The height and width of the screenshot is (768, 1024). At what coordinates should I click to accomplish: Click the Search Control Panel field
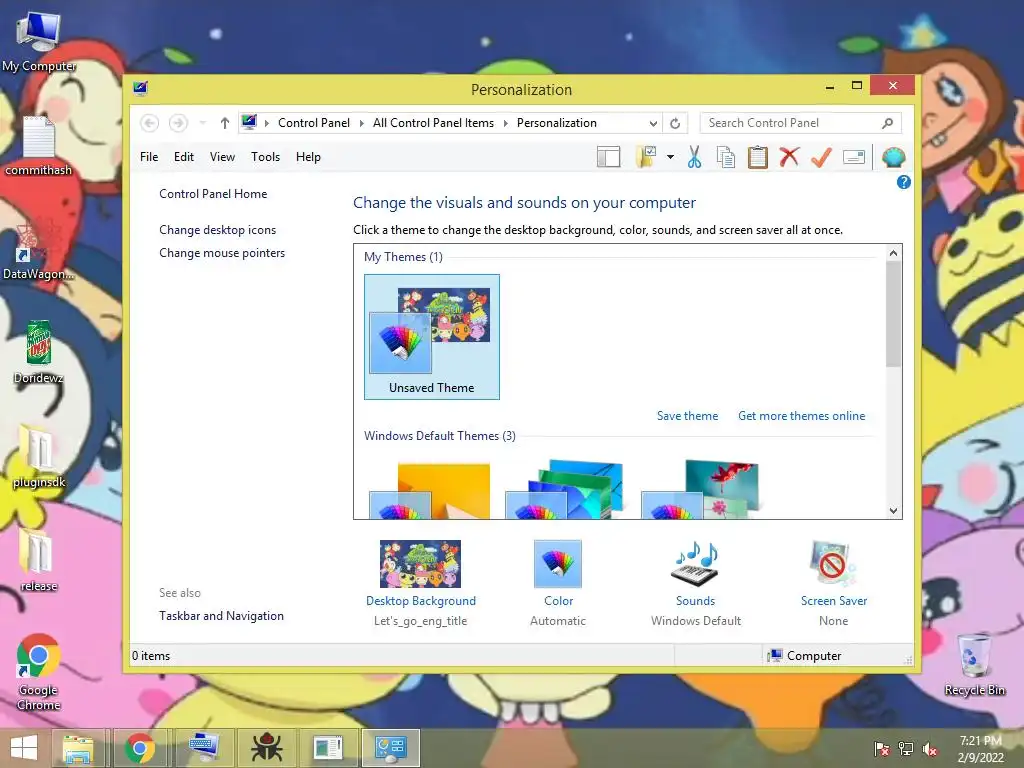tap(801, 123)
